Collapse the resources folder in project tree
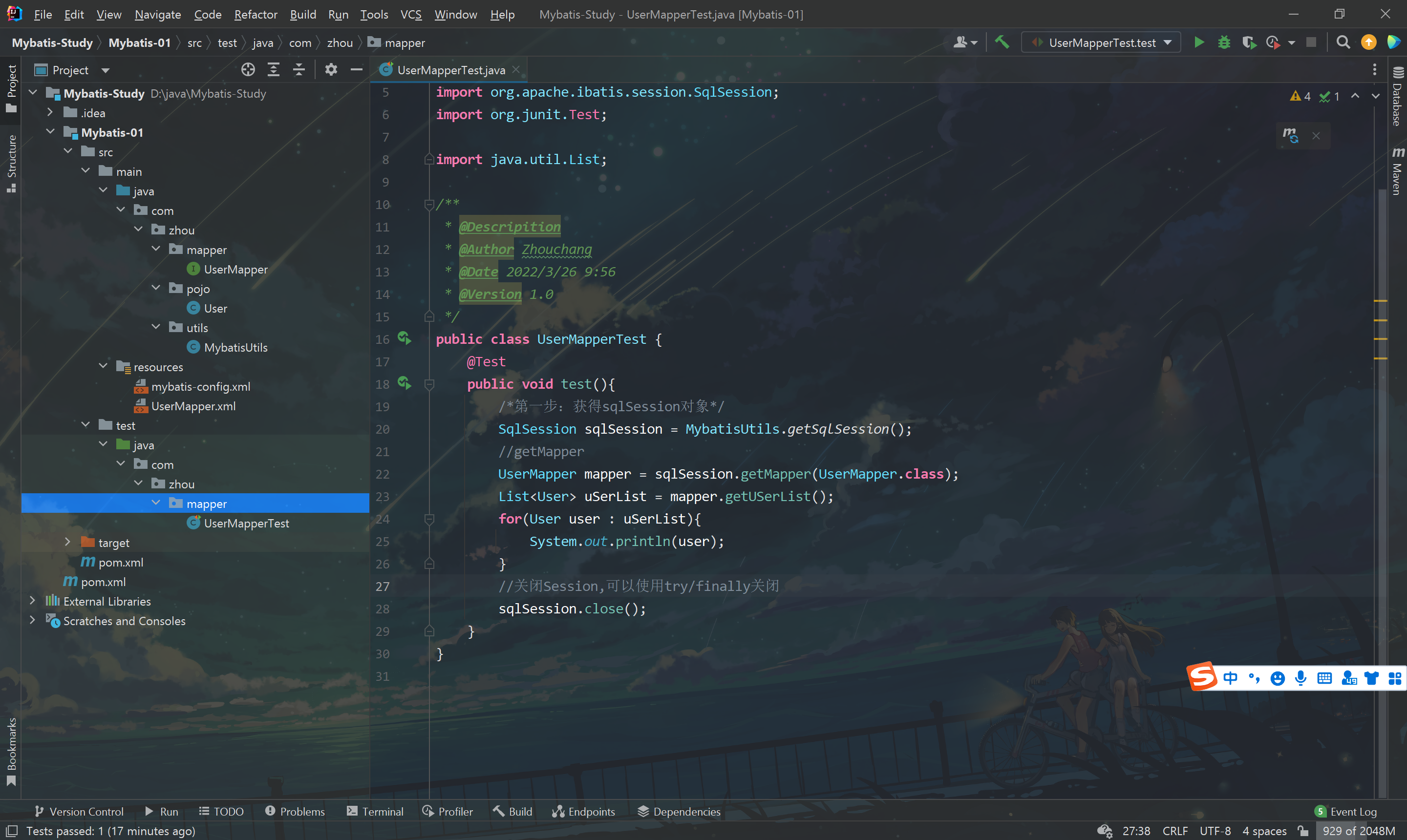 point(103,366)
